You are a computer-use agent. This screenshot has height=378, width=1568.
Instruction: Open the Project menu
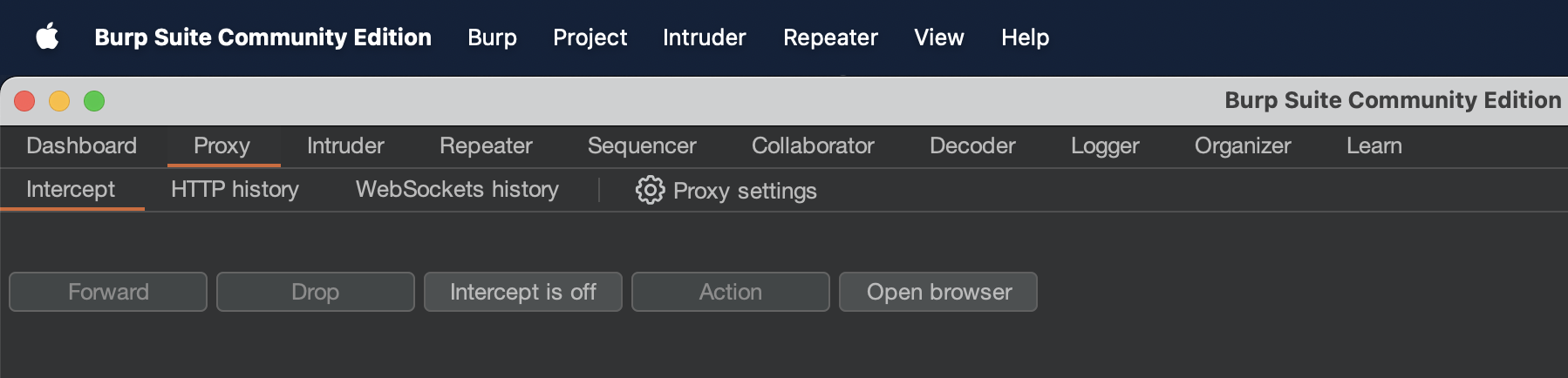pyautogui.click(x=590, y=37)
